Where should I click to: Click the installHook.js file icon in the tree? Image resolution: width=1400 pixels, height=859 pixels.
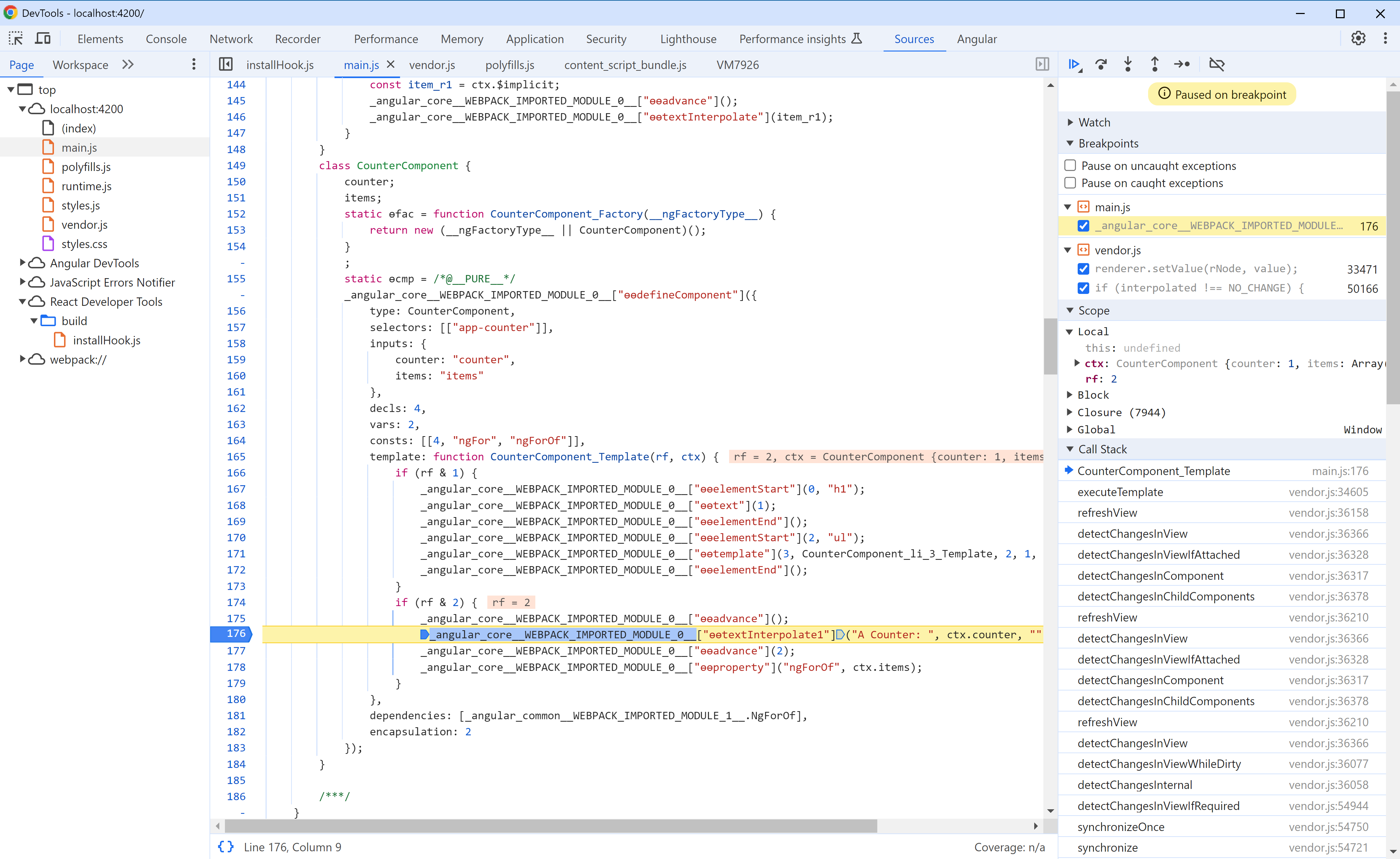click(x=60, y=340)
